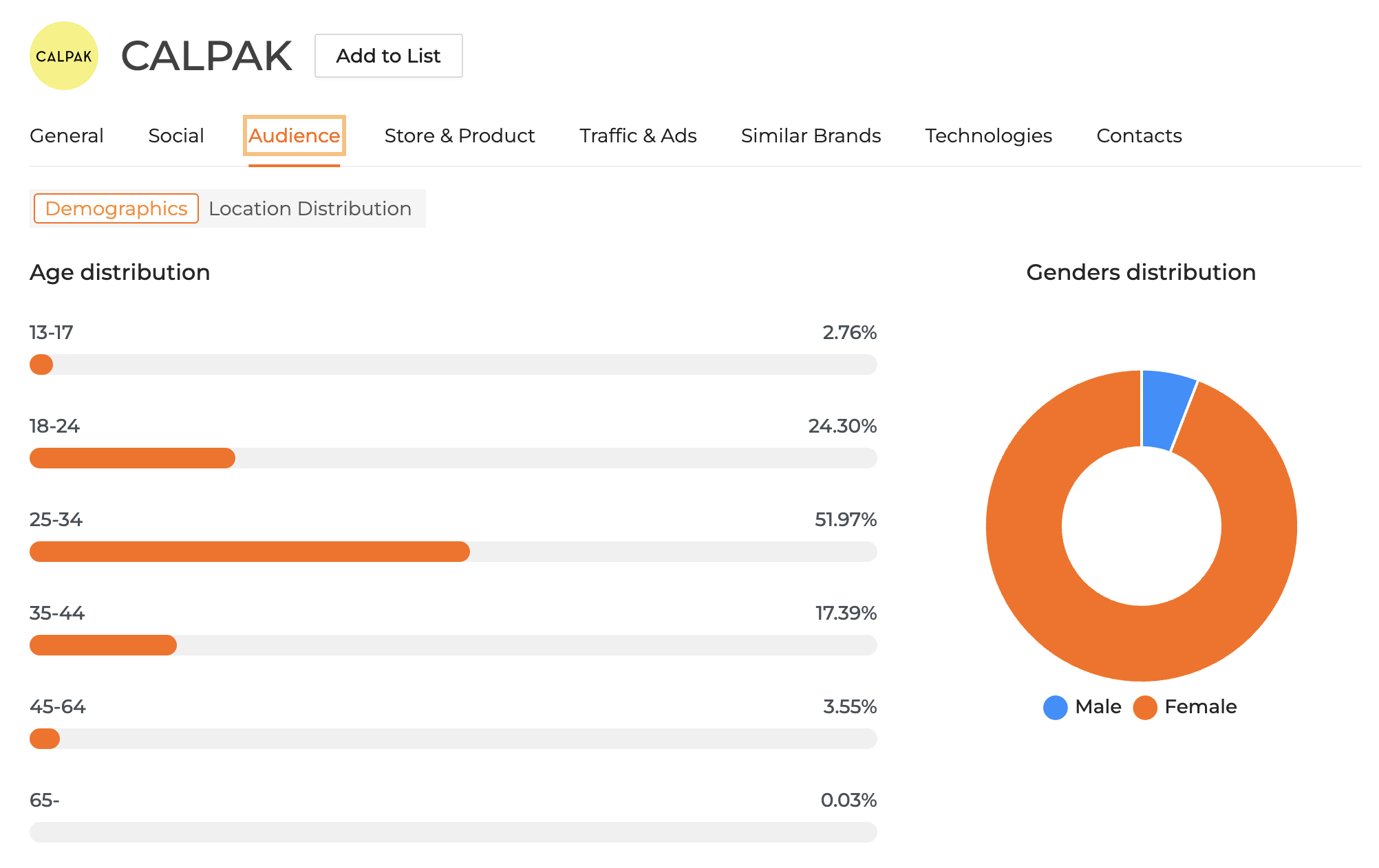
Task: Select the Audience tab
Action: (x=294, y=135)
